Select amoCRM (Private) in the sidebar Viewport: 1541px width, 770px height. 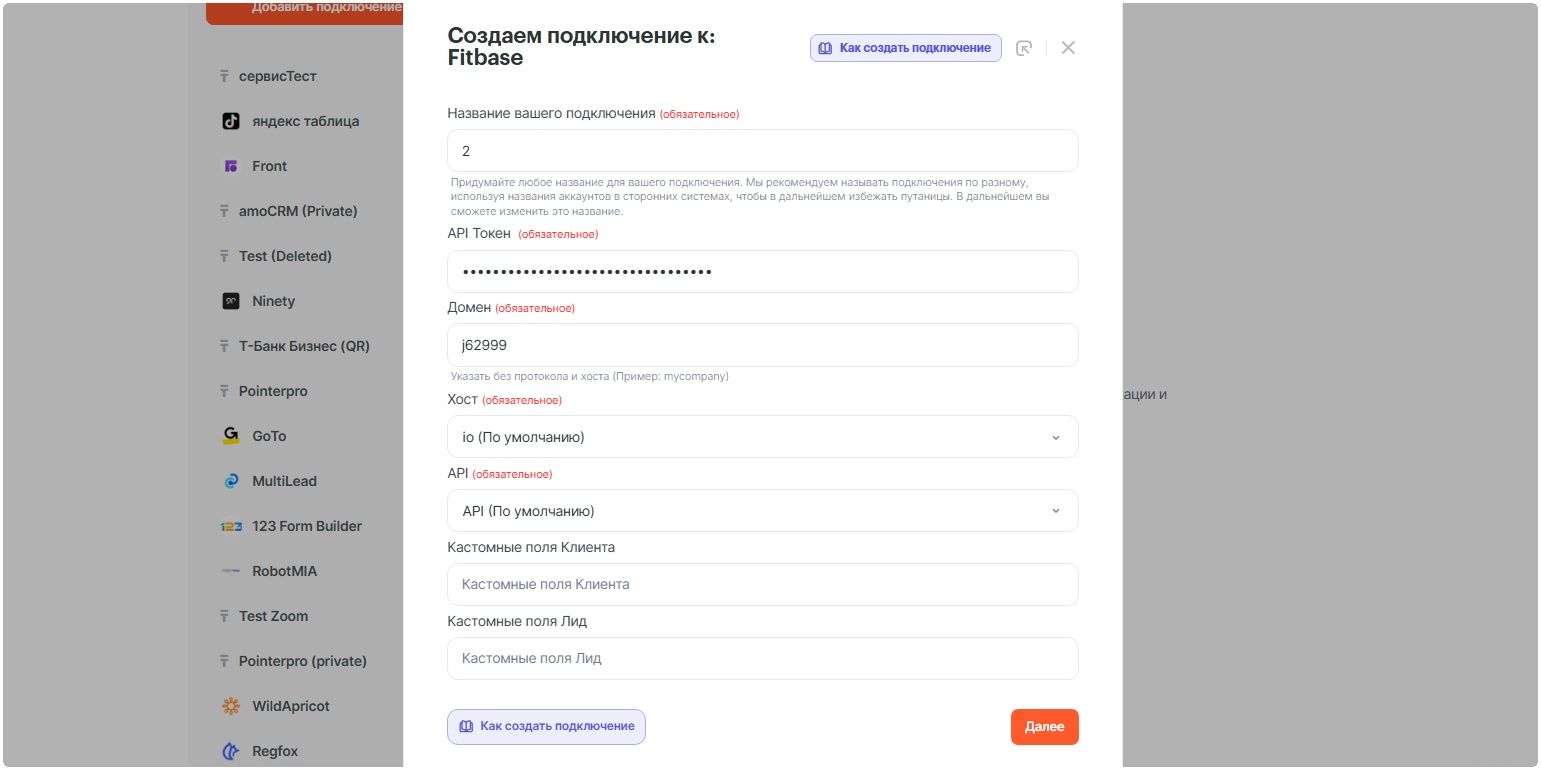(x=297, y=211)
